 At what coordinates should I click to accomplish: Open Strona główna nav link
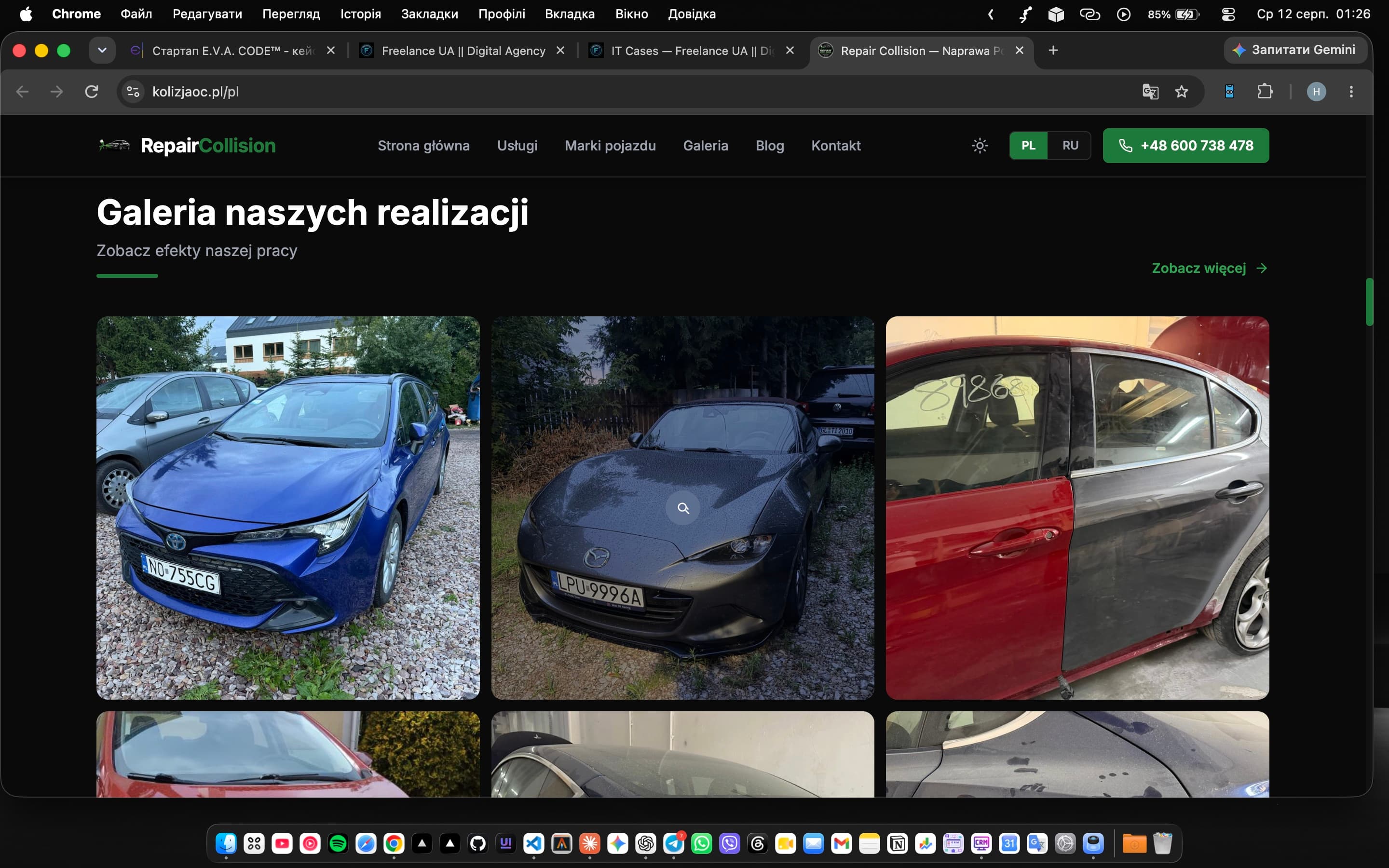(x=423, y=146)
